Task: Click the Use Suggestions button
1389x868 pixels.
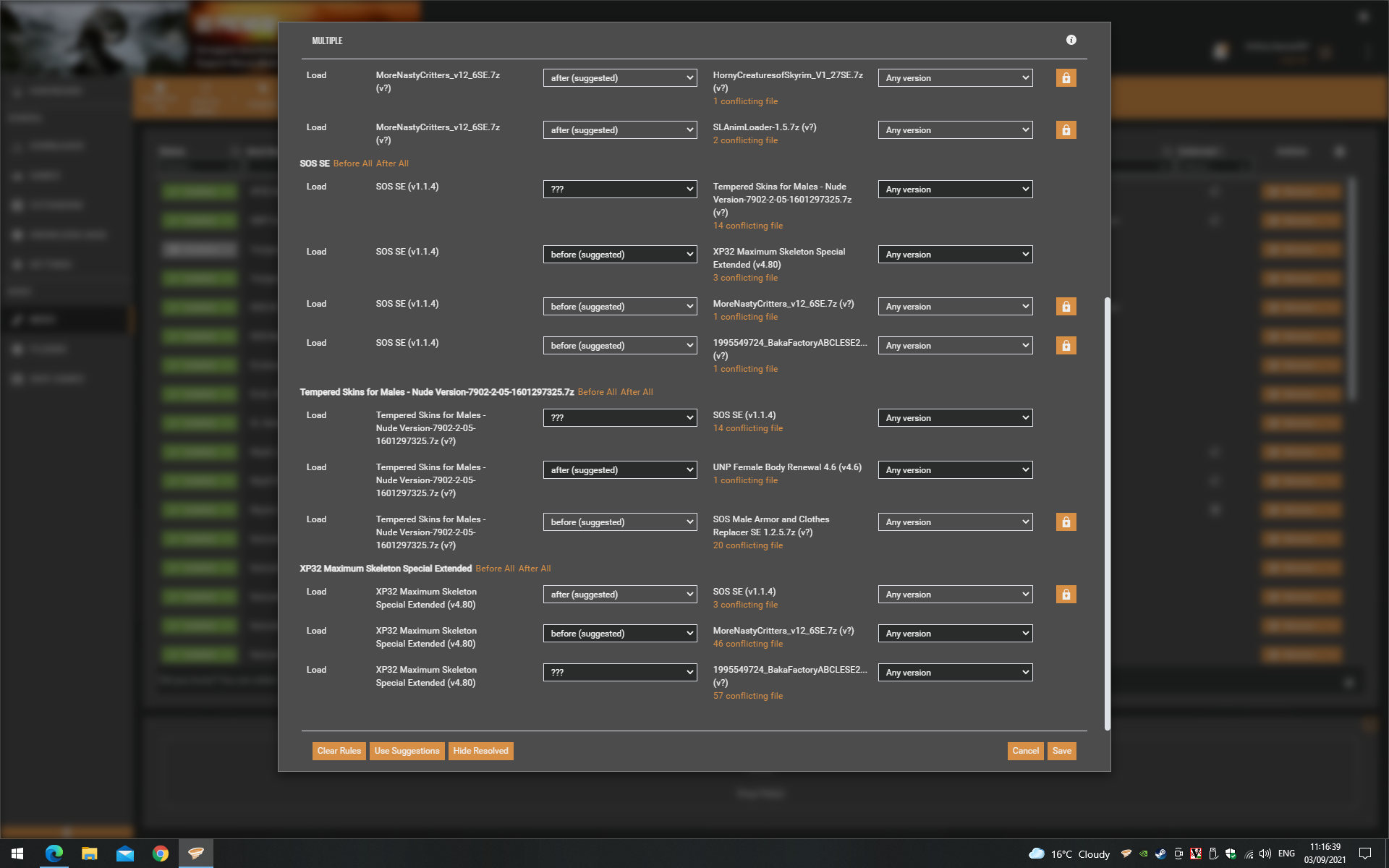Action: coord(407,751)
